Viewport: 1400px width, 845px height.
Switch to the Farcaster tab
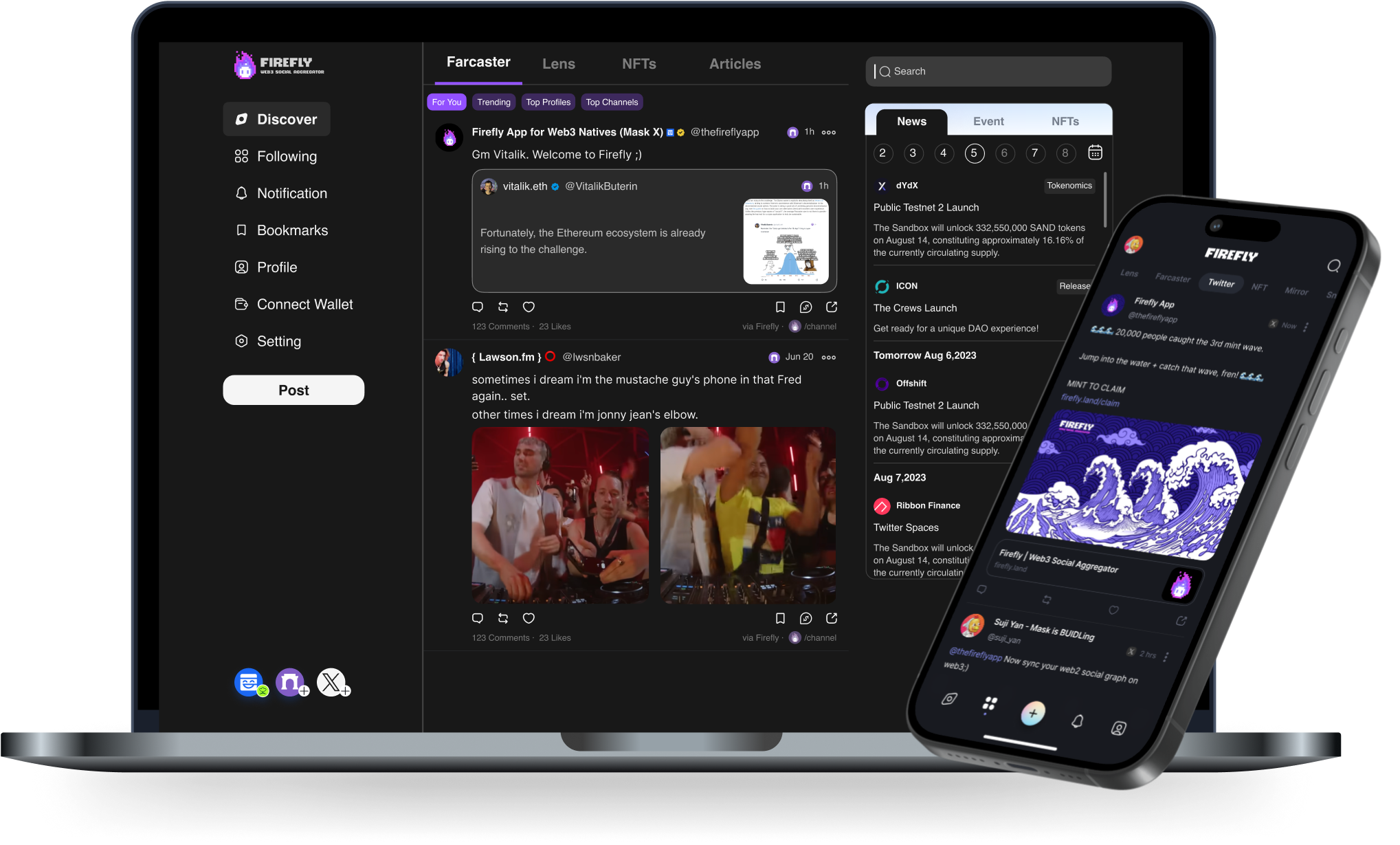pyautogui.click(x=478, y=63)
